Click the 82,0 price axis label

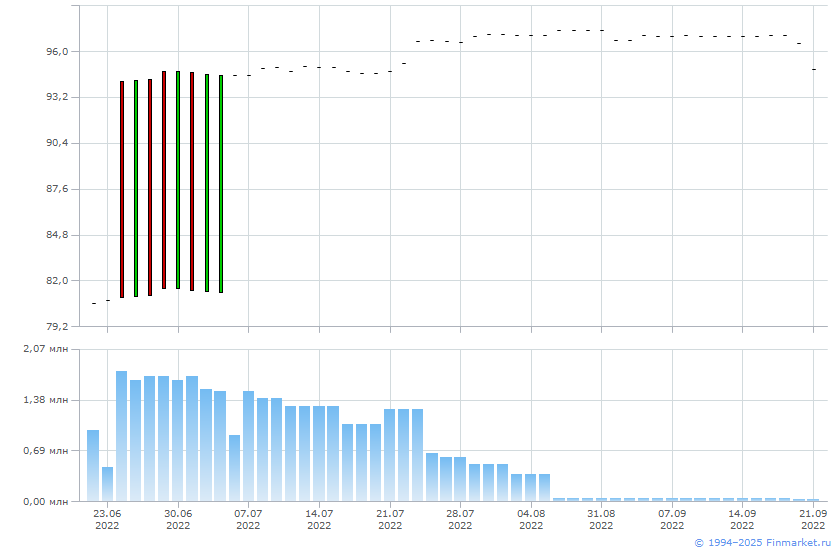click(57, 281)
